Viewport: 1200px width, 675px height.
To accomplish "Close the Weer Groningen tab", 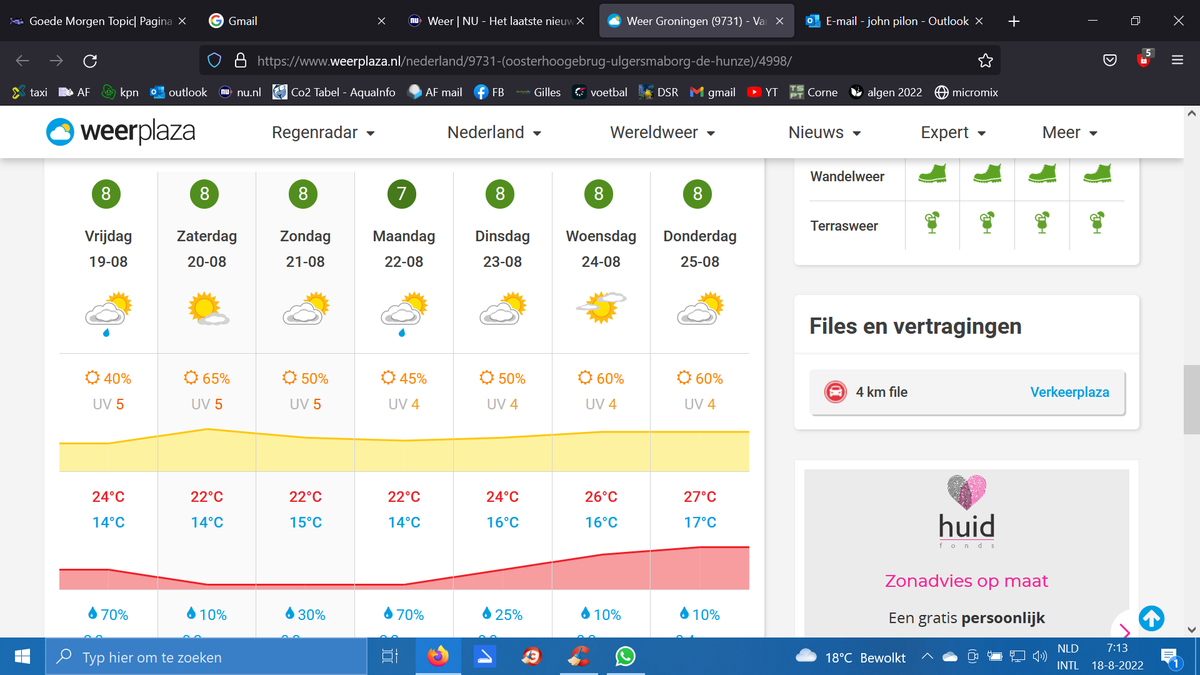I will (780, 21).
